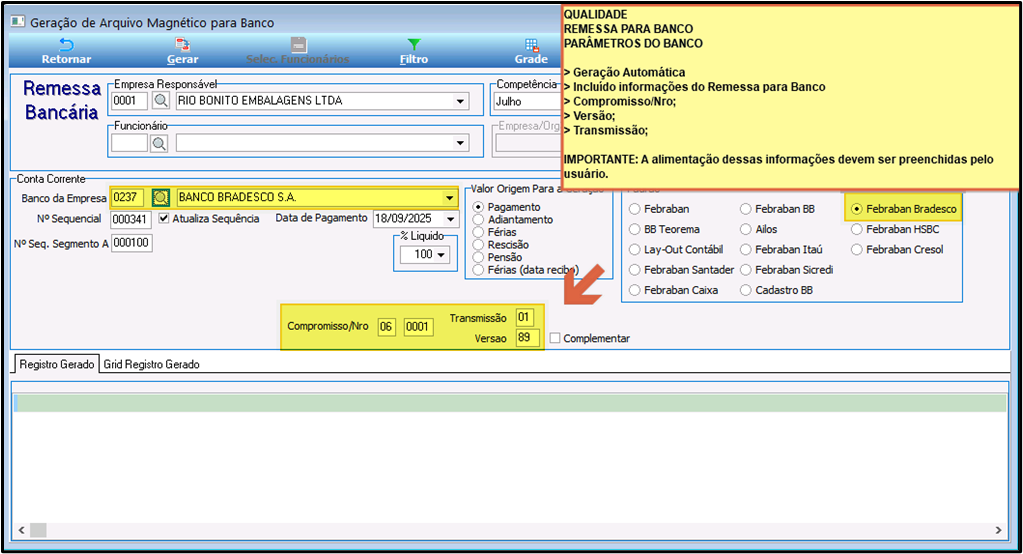Select the Lay-Out Contábil radio

[x=634, y=249]
